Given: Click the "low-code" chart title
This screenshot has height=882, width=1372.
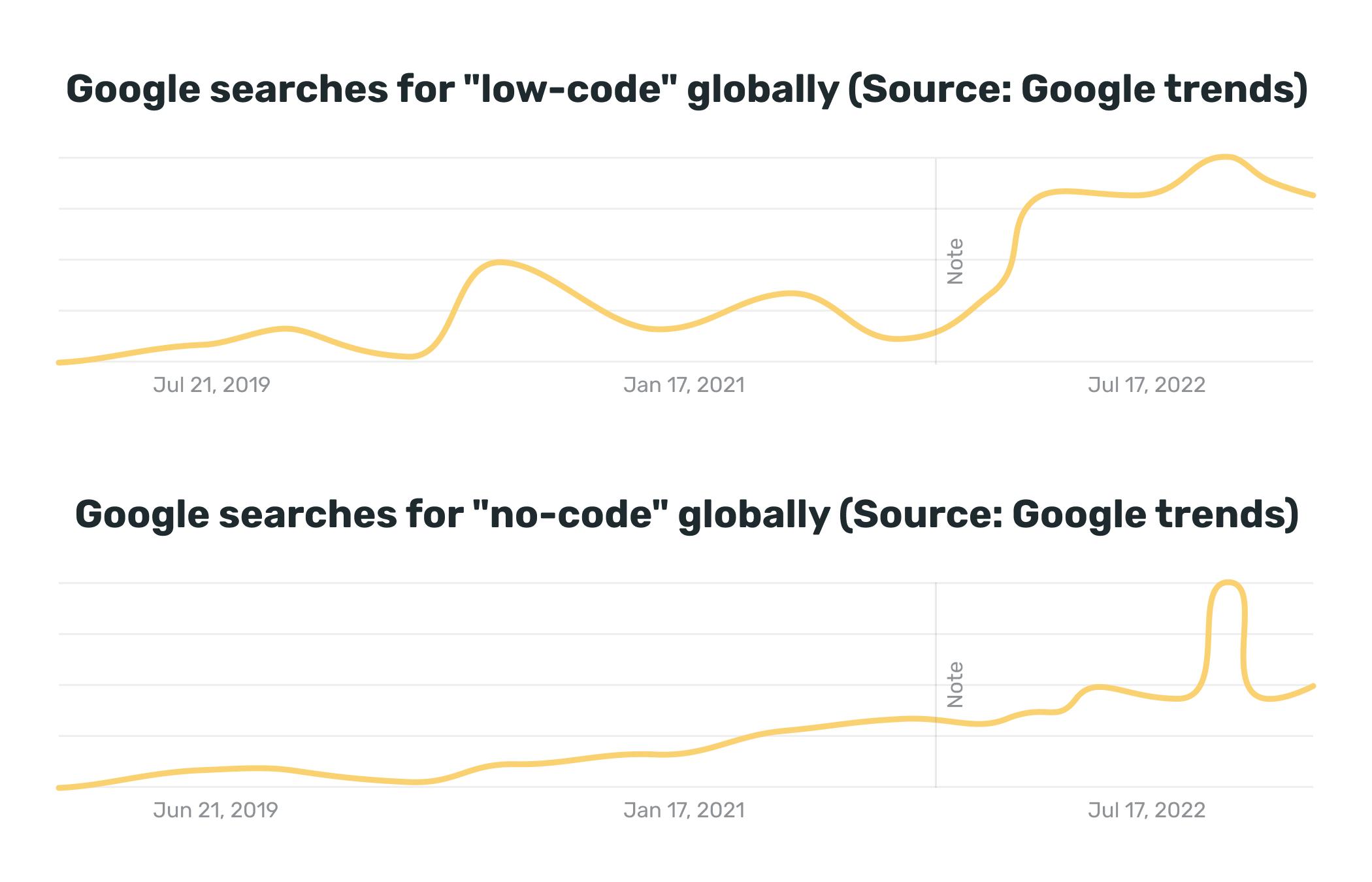Looking at the screenshot, I should pyautogui.click(x=686, y=90).
